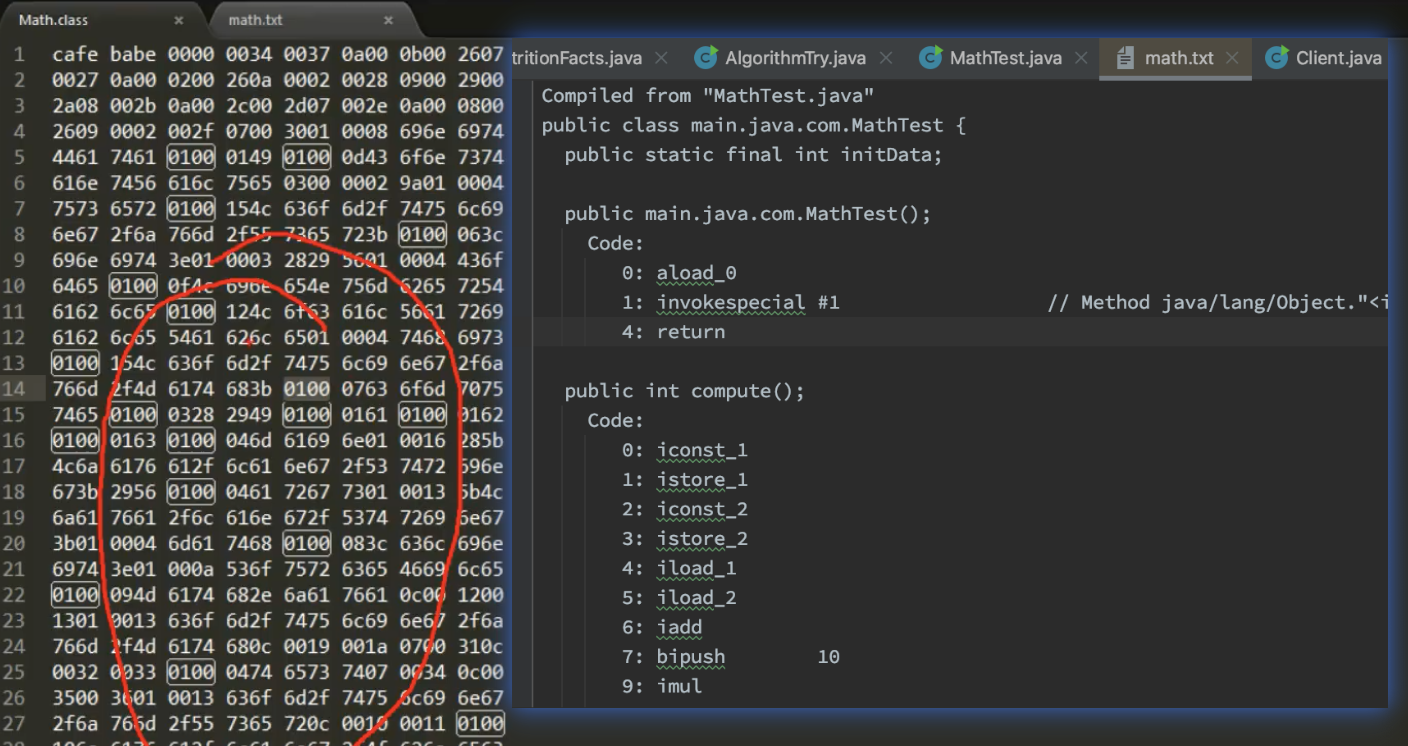Click the '0: aload_0' instruction
The height and width of the screenshot is (746, 1408).
pos(679,272)
